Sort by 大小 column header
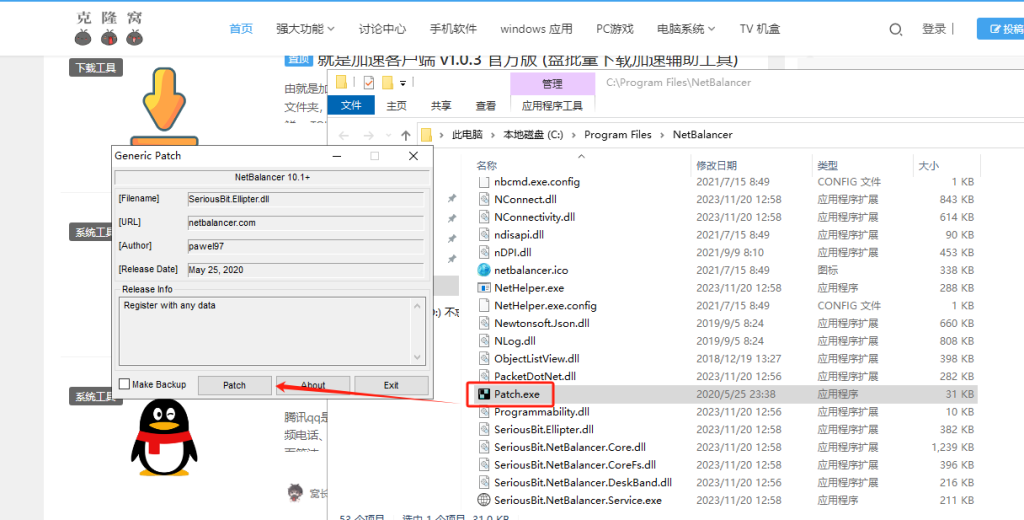1024x520 pixels. 929,166
